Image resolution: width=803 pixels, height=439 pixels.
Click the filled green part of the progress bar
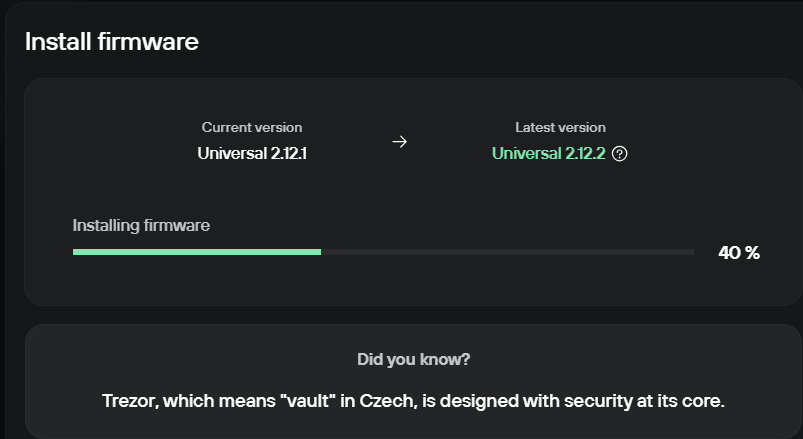coord(197,252)
